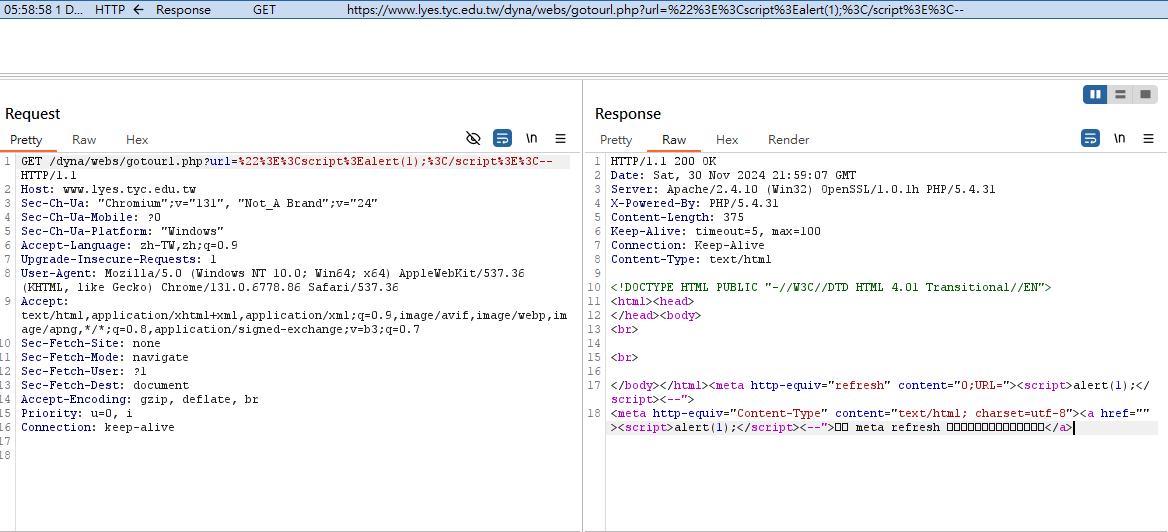
Task: Toggle hide-special-characters eye icon in Request panel
Action: [x=473, y=139]
